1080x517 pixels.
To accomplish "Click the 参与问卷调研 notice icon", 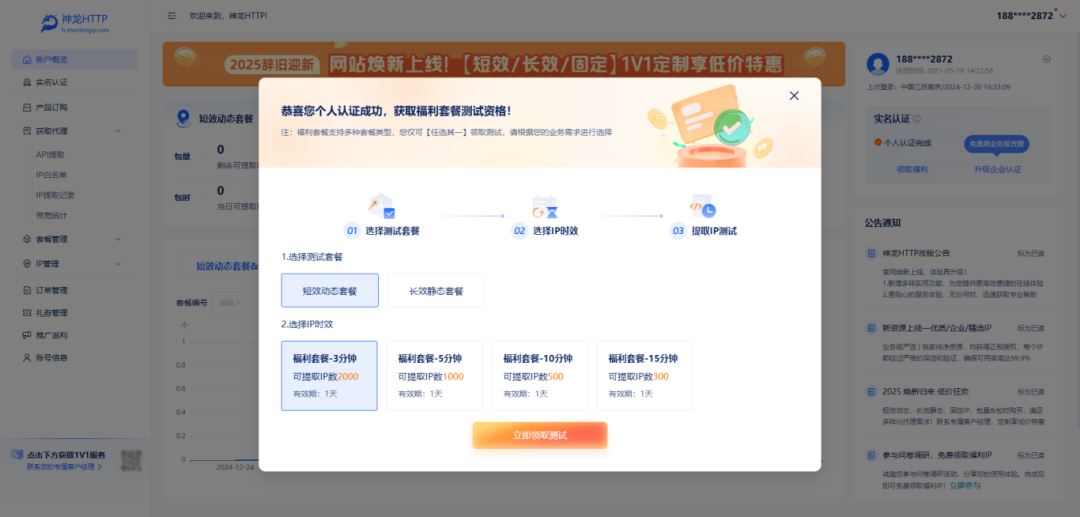I will pos(871,455).
